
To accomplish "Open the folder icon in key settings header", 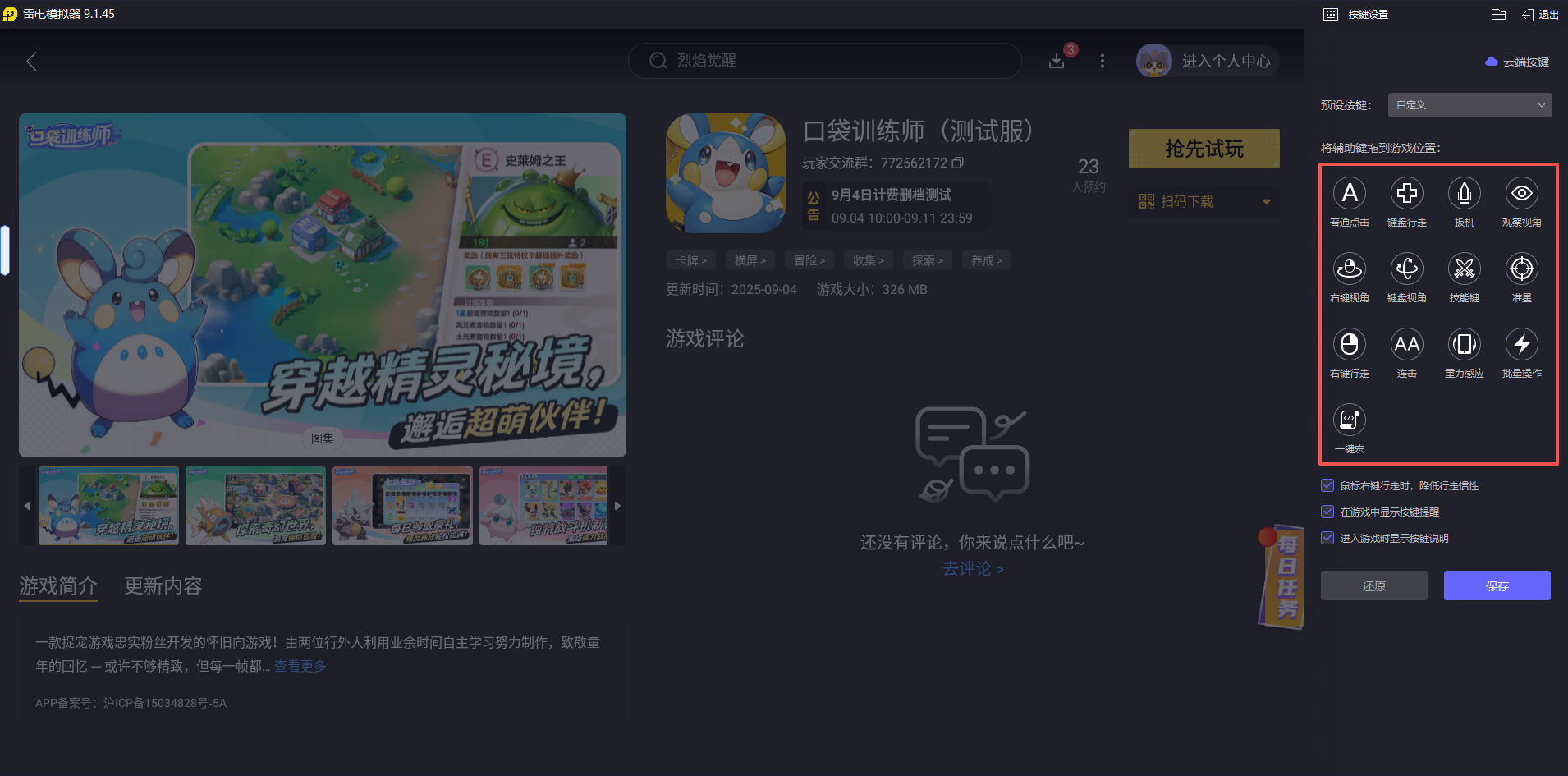I will [x=1498, y=15].
